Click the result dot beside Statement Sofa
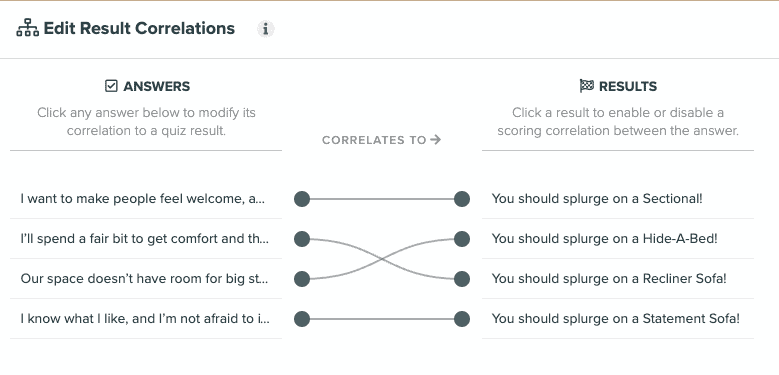This screenshot has width=779, height=375. (x=462, y=319)
